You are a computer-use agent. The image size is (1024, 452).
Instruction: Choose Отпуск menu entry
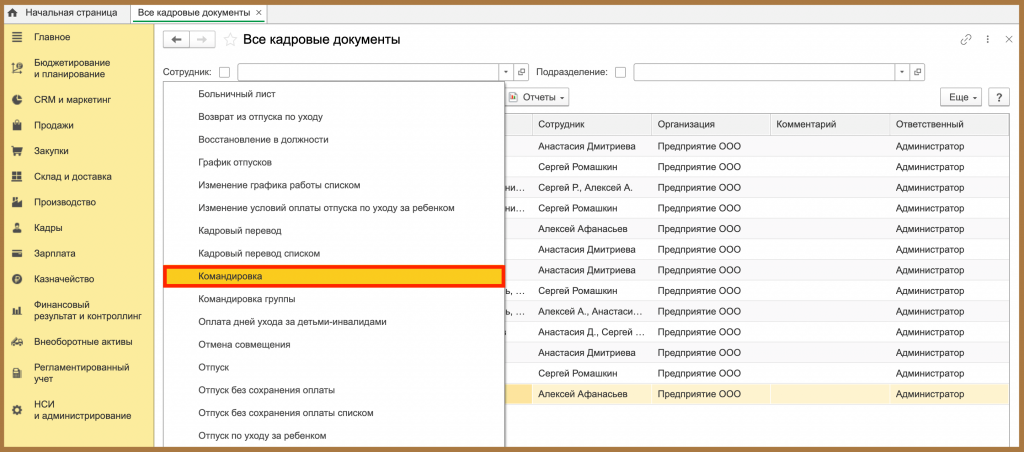click(334, 368)
